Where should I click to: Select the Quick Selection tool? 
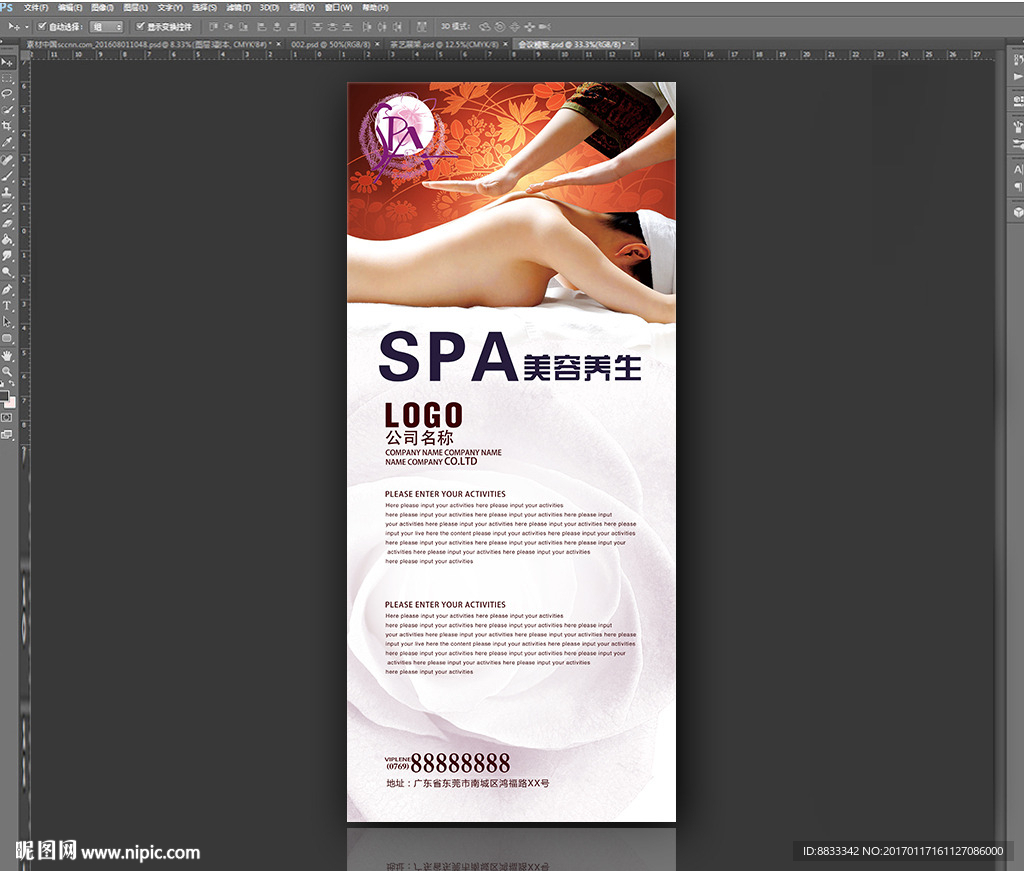coord(7,110)
